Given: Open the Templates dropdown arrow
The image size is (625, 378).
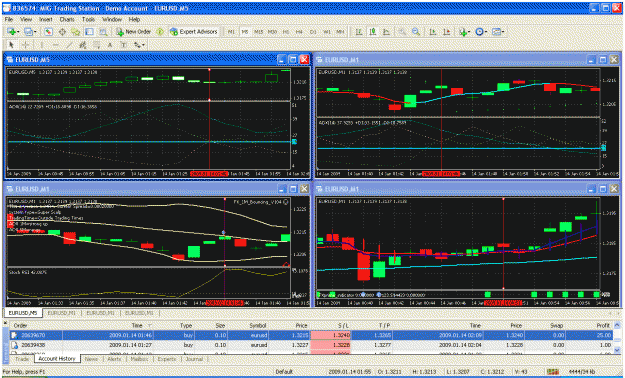Looking at the screenshot, I should coord(503,32).
